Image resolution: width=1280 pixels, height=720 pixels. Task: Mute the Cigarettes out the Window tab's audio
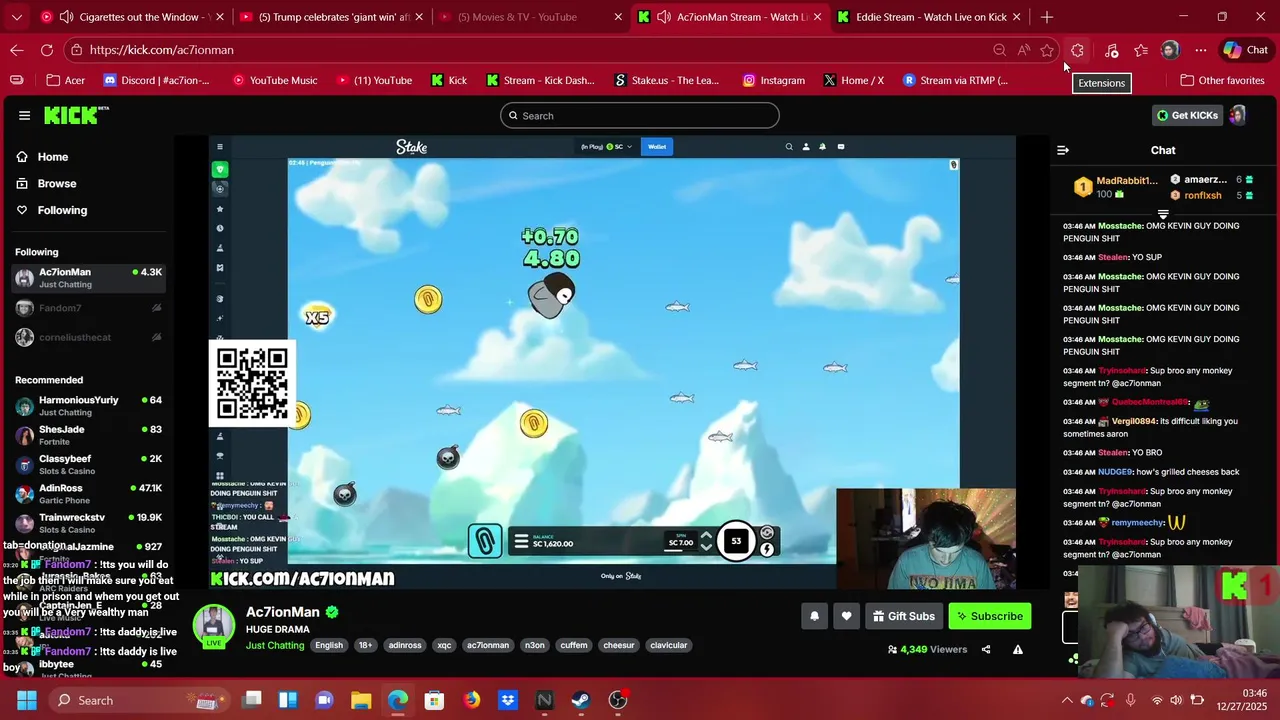click(66, 17)
